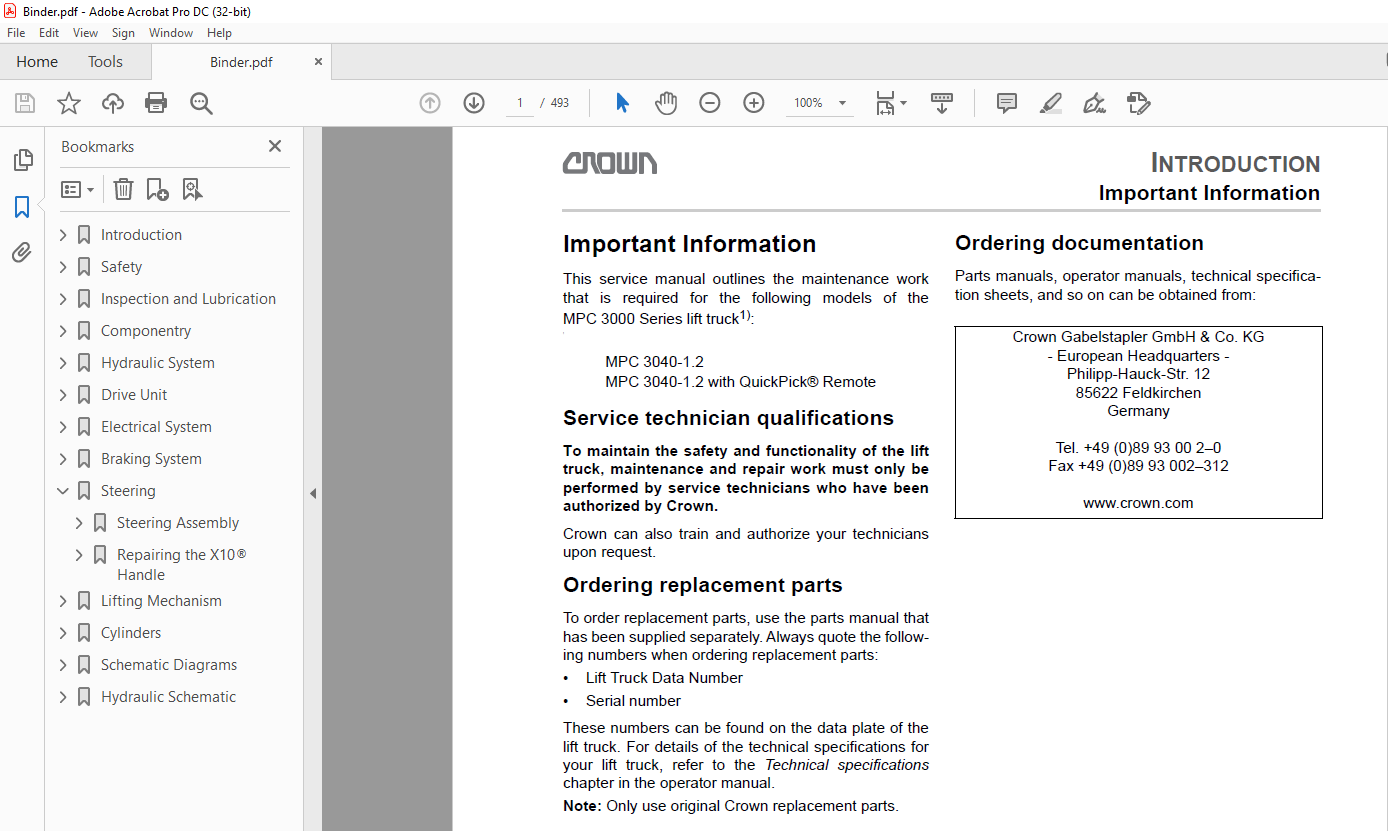Open the zoom level dropdown
The width and height of the screenshot is (1388, 831).
[842, 103]
